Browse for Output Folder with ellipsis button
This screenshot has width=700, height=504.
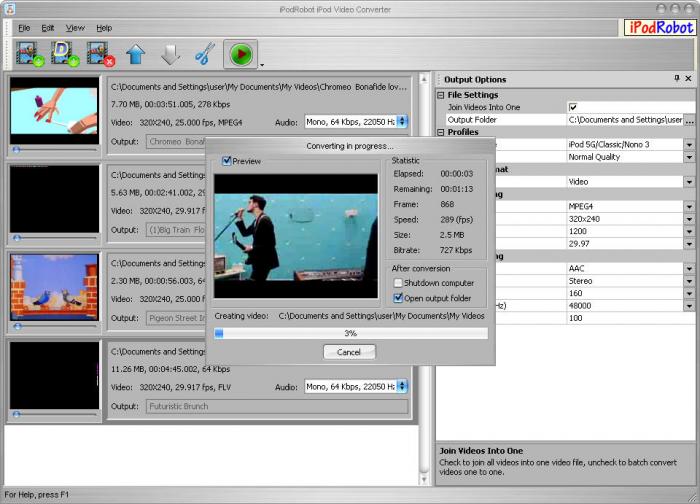pos(689,120)
